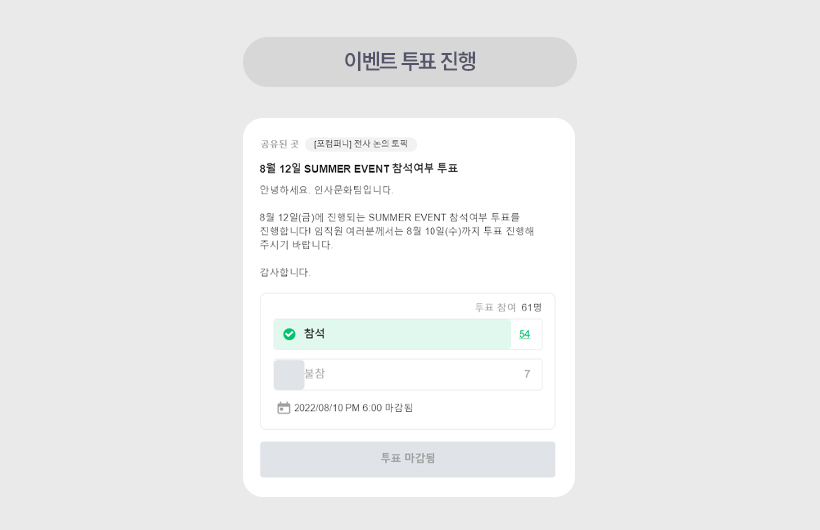Open the underlined 54 voters count link
Screen dimensions: 820x530
pos(525,334)
